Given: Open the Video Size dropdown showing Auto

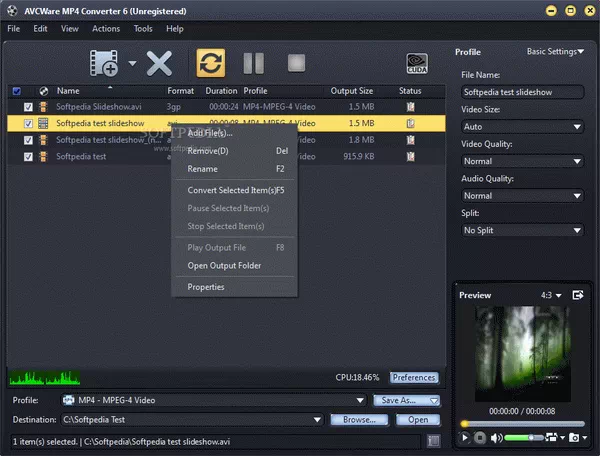Looking at the screenshot, I should click(x=523, y=127).
